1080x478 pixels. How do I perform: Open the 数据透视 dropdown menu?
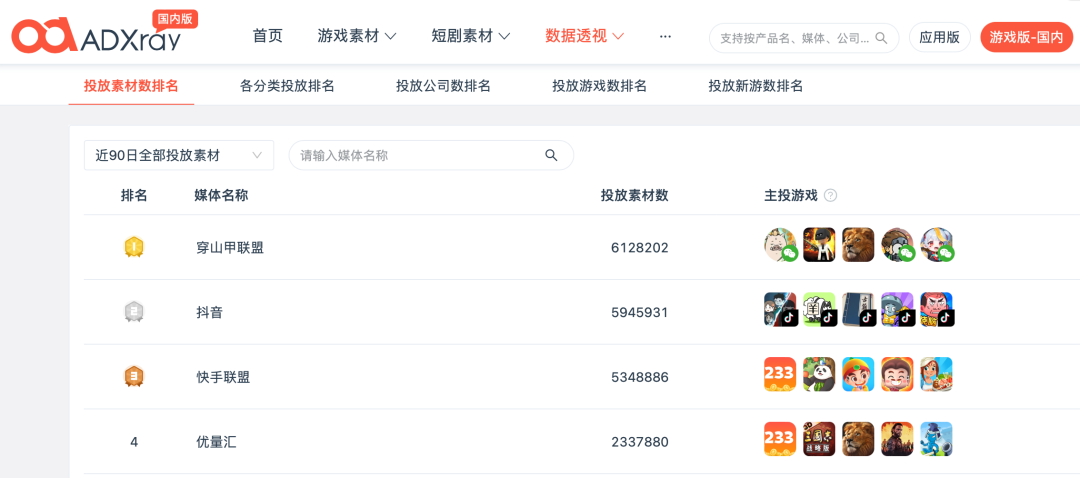585,36
